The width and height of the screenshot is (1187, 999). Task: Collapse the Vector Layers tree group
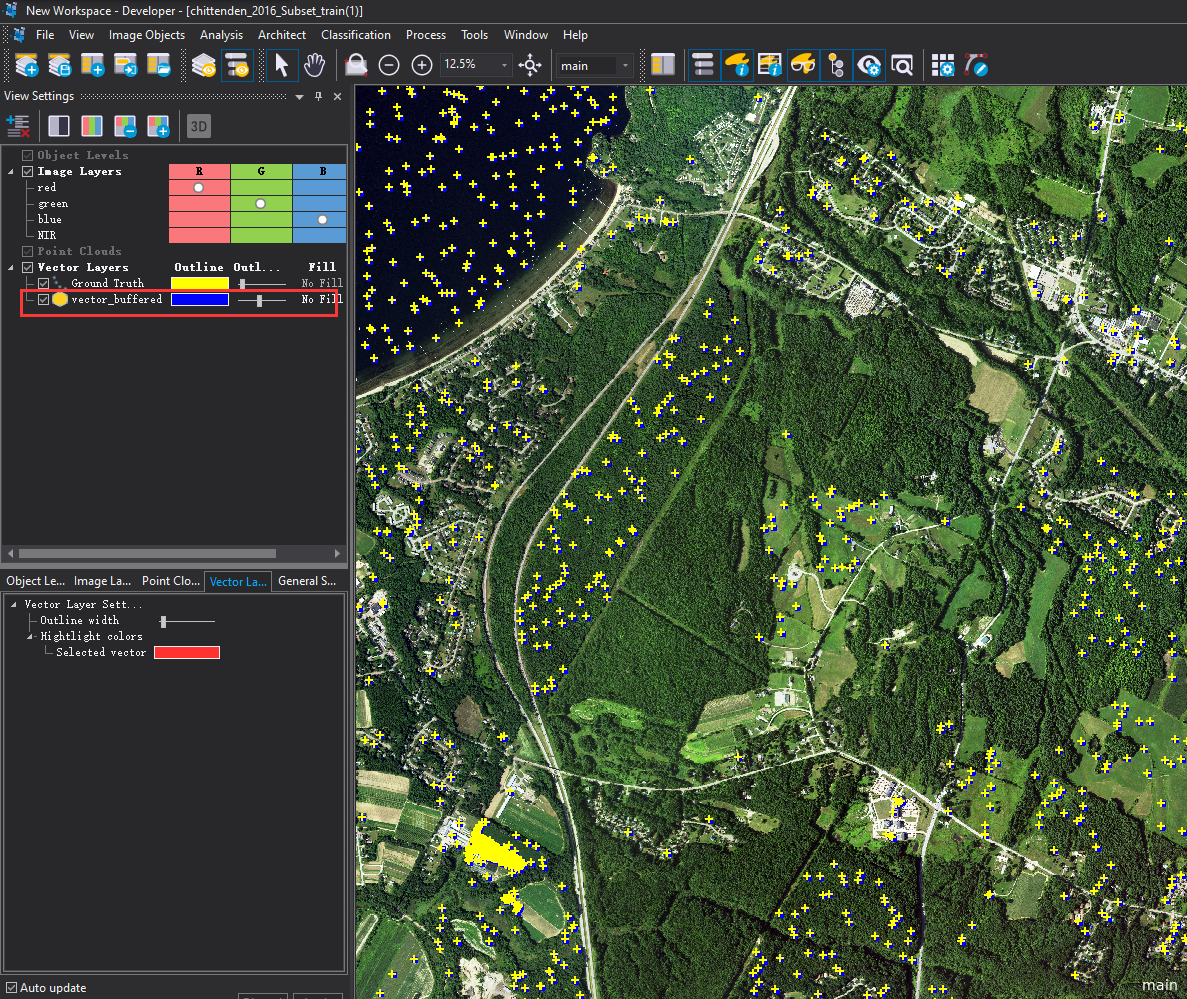(12, 267)
